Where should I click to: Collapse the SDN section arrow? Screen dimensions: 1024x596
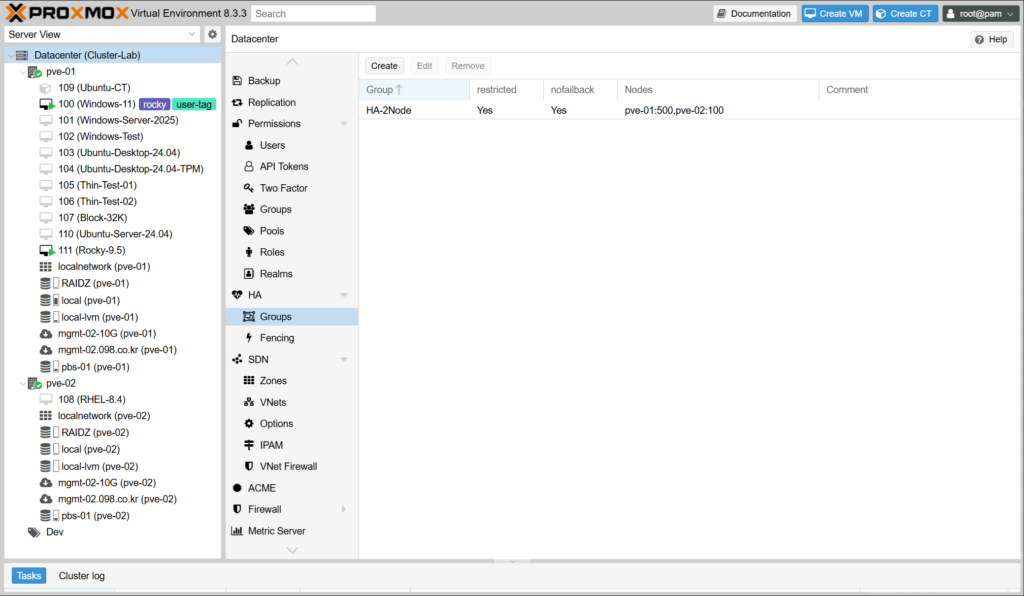coord(344,360)
